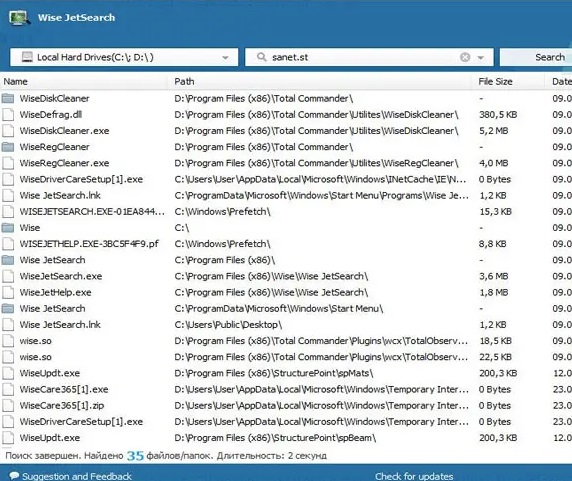Click the speech bubble feedback icon
This screenshot has height=481, width=572.
point(14,476)
